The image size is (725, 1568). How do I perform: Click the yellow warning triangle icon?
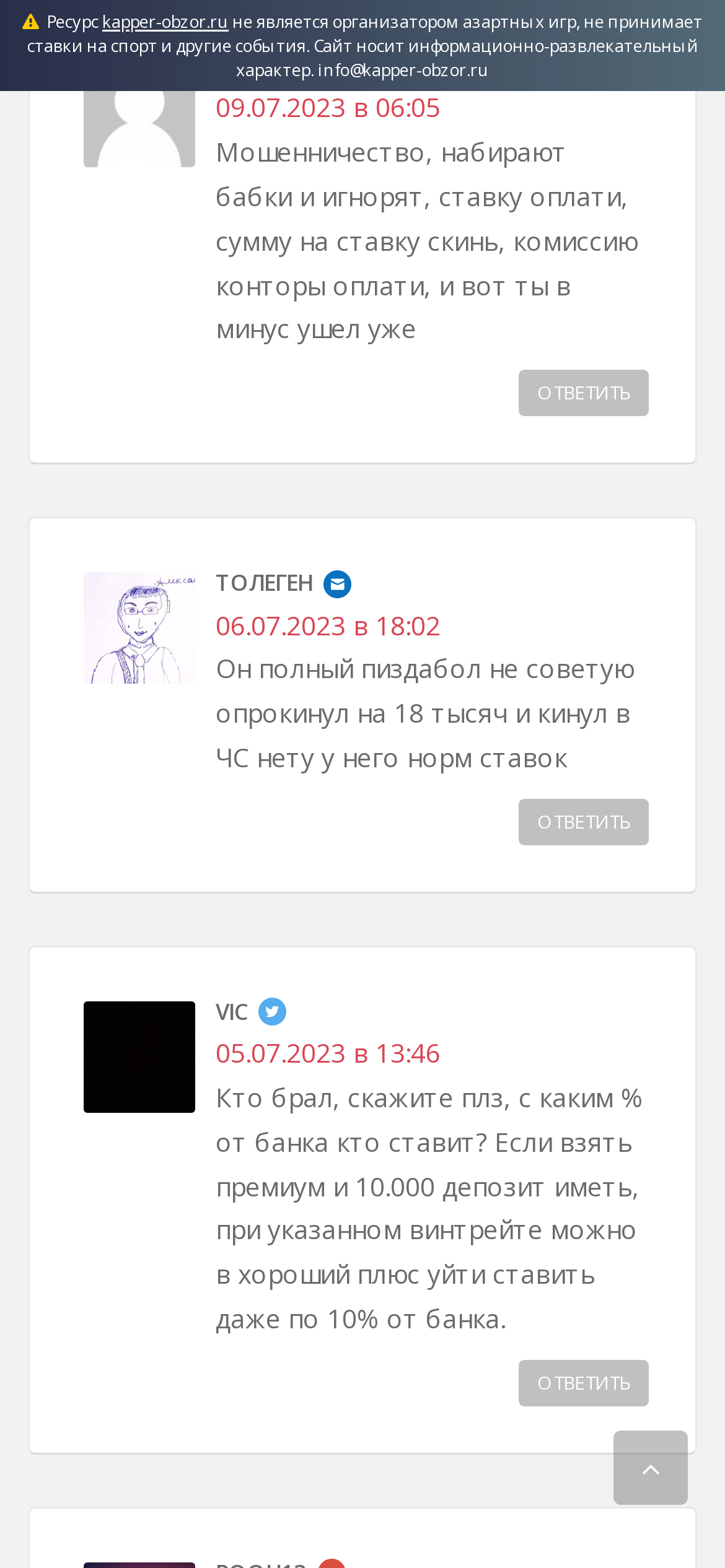(30, 22)
